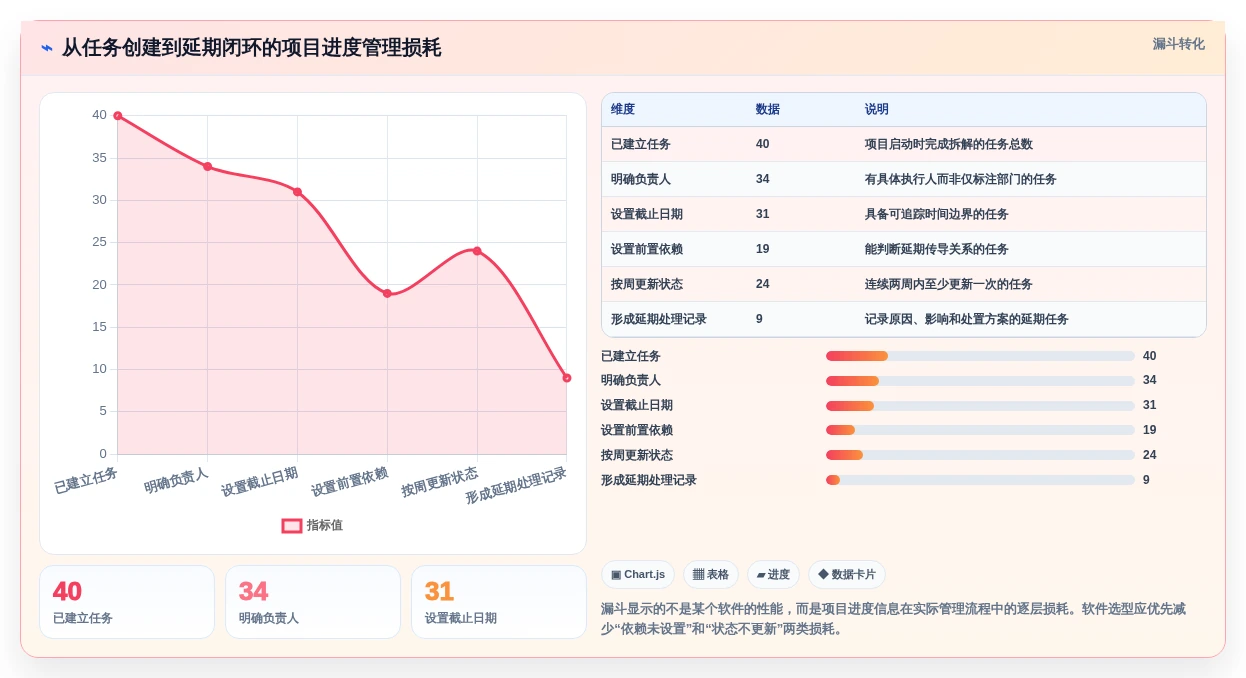The image size is (1246, 678).
Task: Click the x-axis label 设置前置依赖
Action: [349, 482]
